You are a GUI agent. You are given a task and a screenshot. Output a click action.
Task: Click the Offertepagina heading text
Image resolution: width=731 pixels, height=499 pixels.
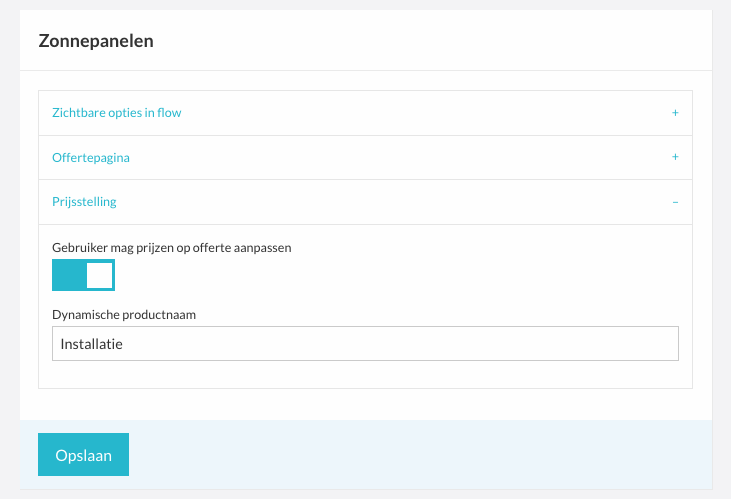(x=91, y=158)
